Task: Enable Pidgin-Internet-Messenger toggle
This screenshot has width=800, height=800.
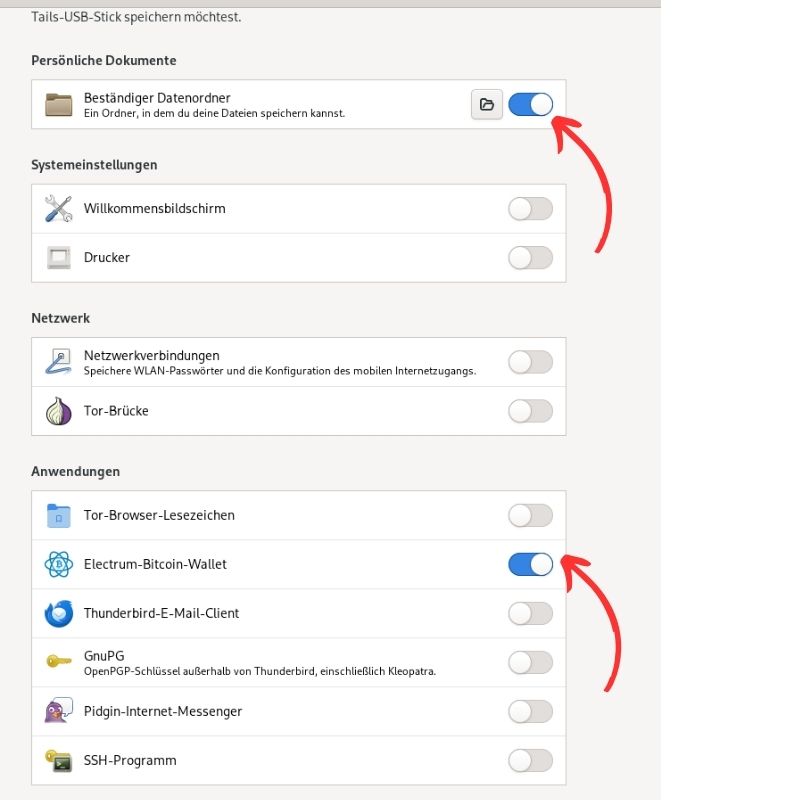Action: coord(530,711)
